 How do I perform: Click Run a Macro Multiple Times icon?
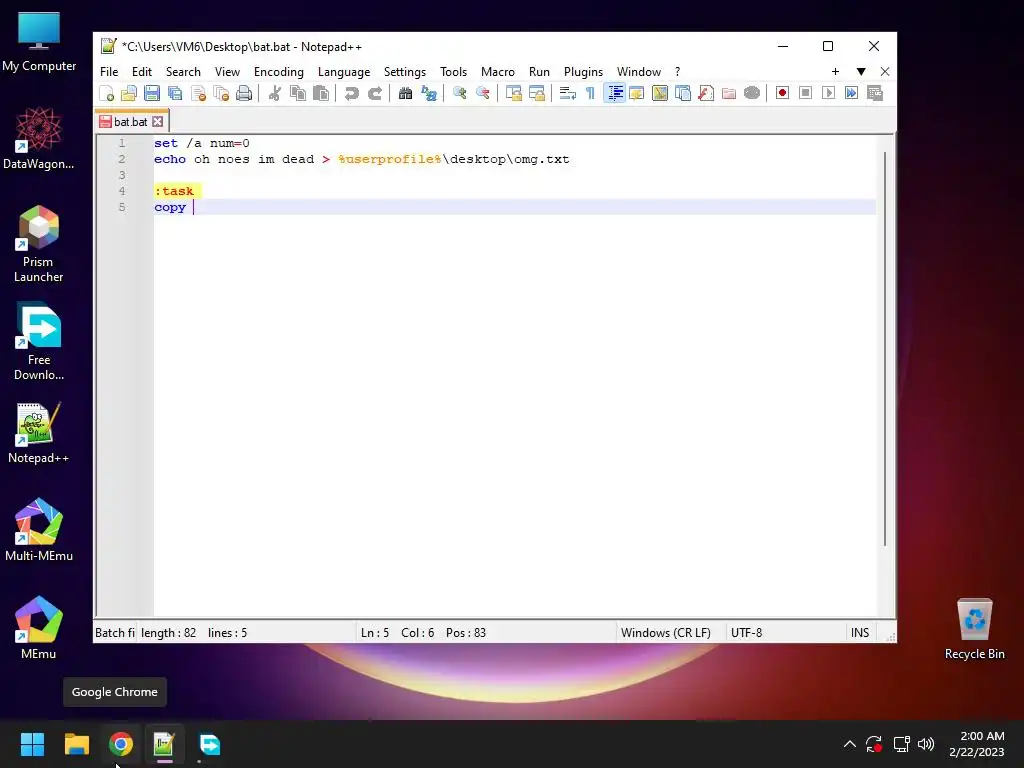coord(852,93)
